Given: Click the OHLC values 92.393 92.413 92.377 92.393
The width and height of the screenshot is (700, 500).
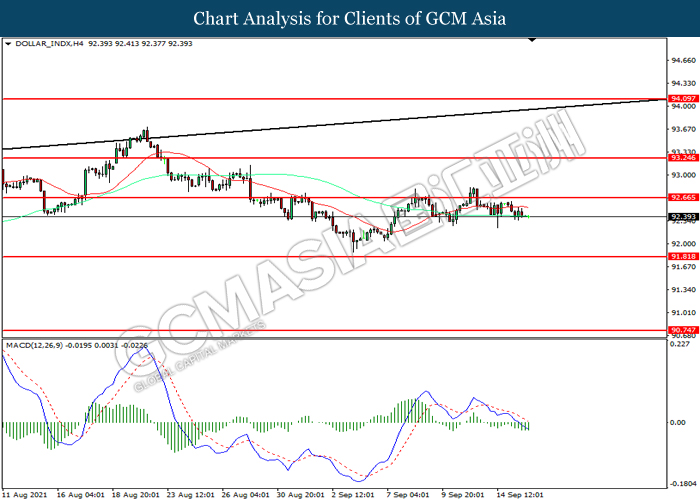Looking at the screenshot, I should click(140, 44).
